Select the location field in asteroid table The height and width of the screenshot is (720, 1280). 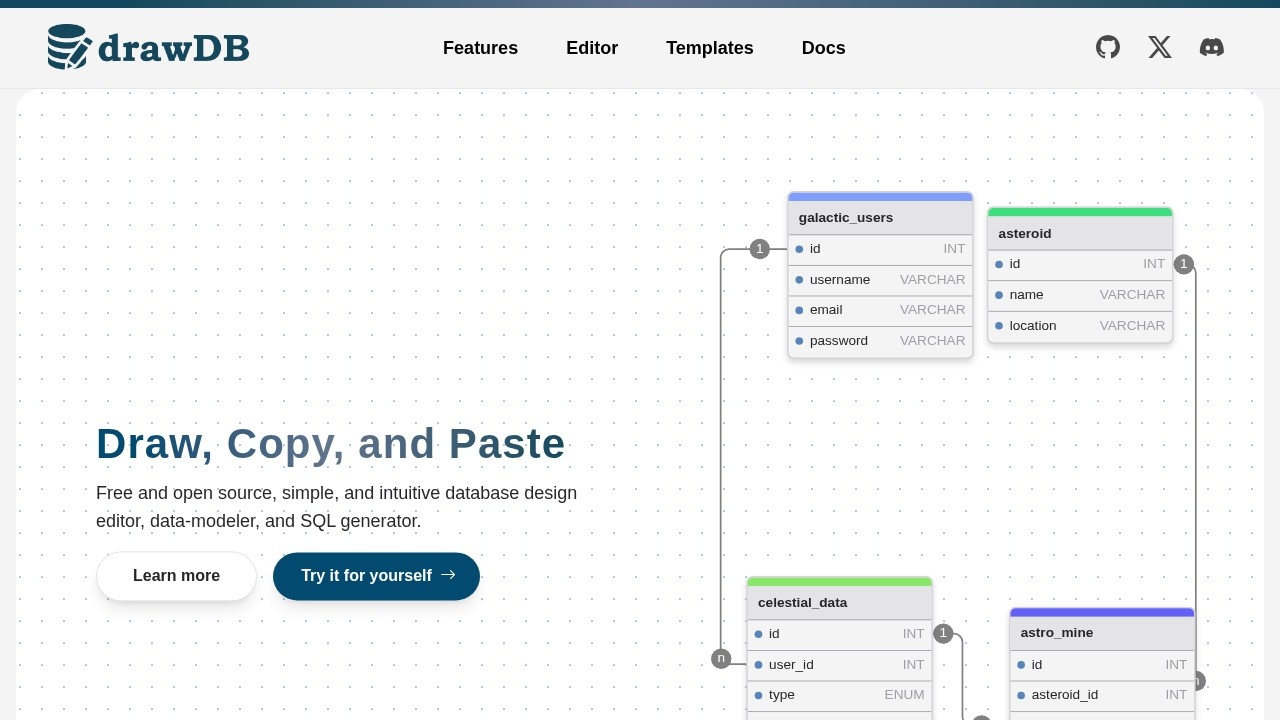coord(1080,326)
